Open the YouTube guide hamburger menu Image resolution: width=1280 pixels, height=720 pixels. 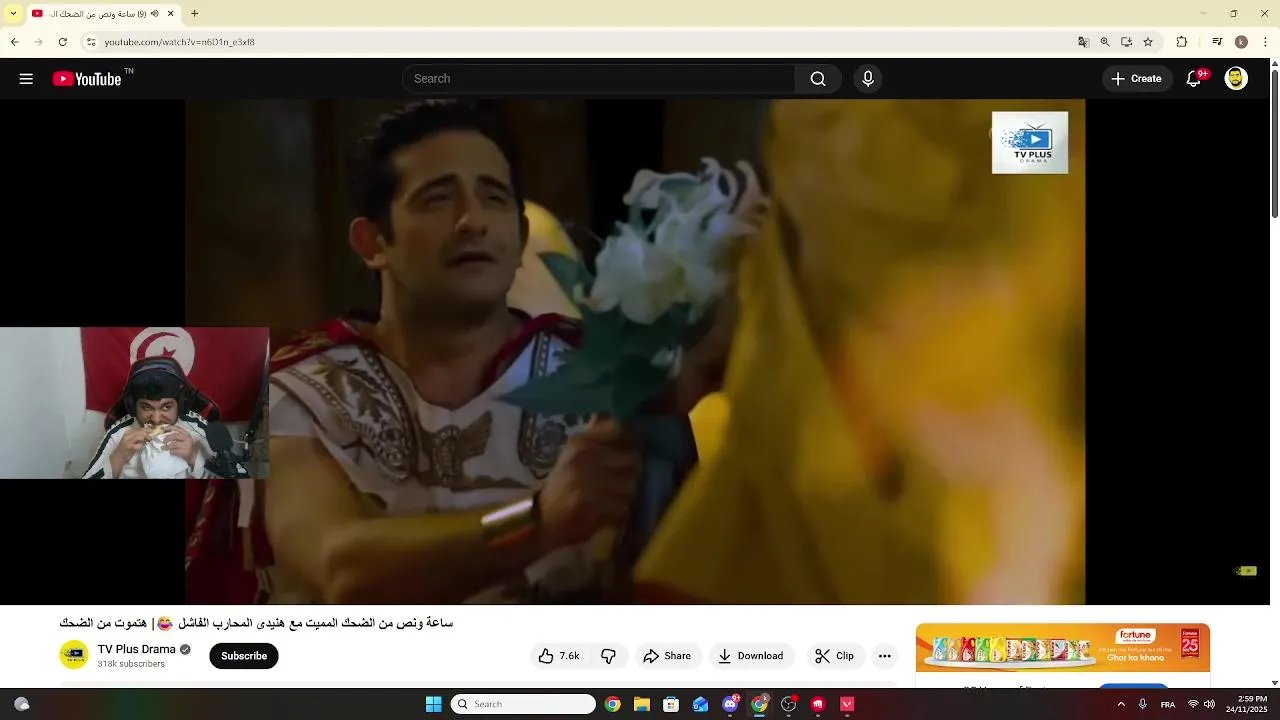(x=26, y=79)
